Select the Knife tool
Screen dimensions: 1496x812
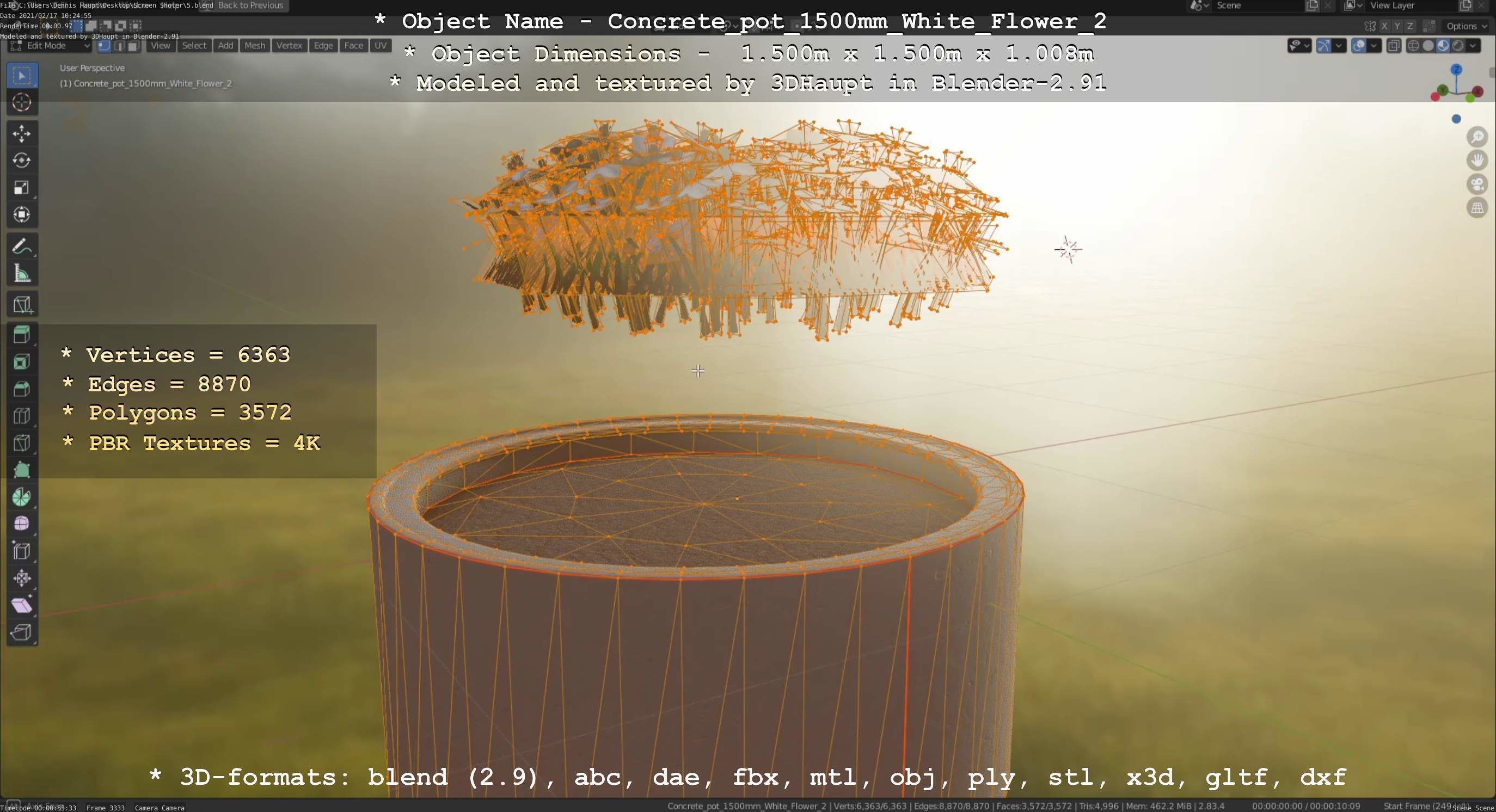[x=22, y=444]
